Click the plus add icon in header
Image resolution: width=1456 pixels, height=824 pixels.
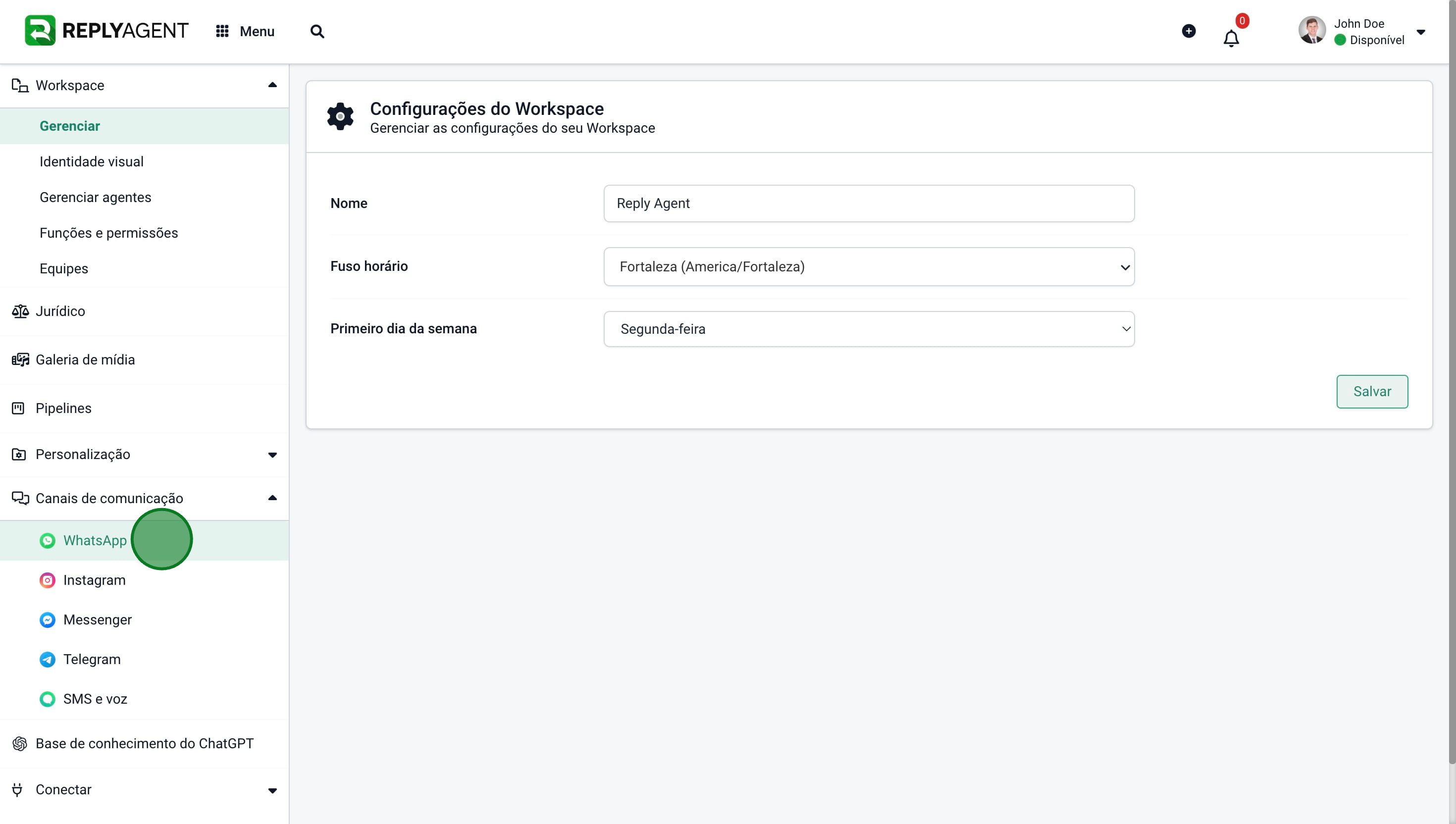(x=1189, y=31)
